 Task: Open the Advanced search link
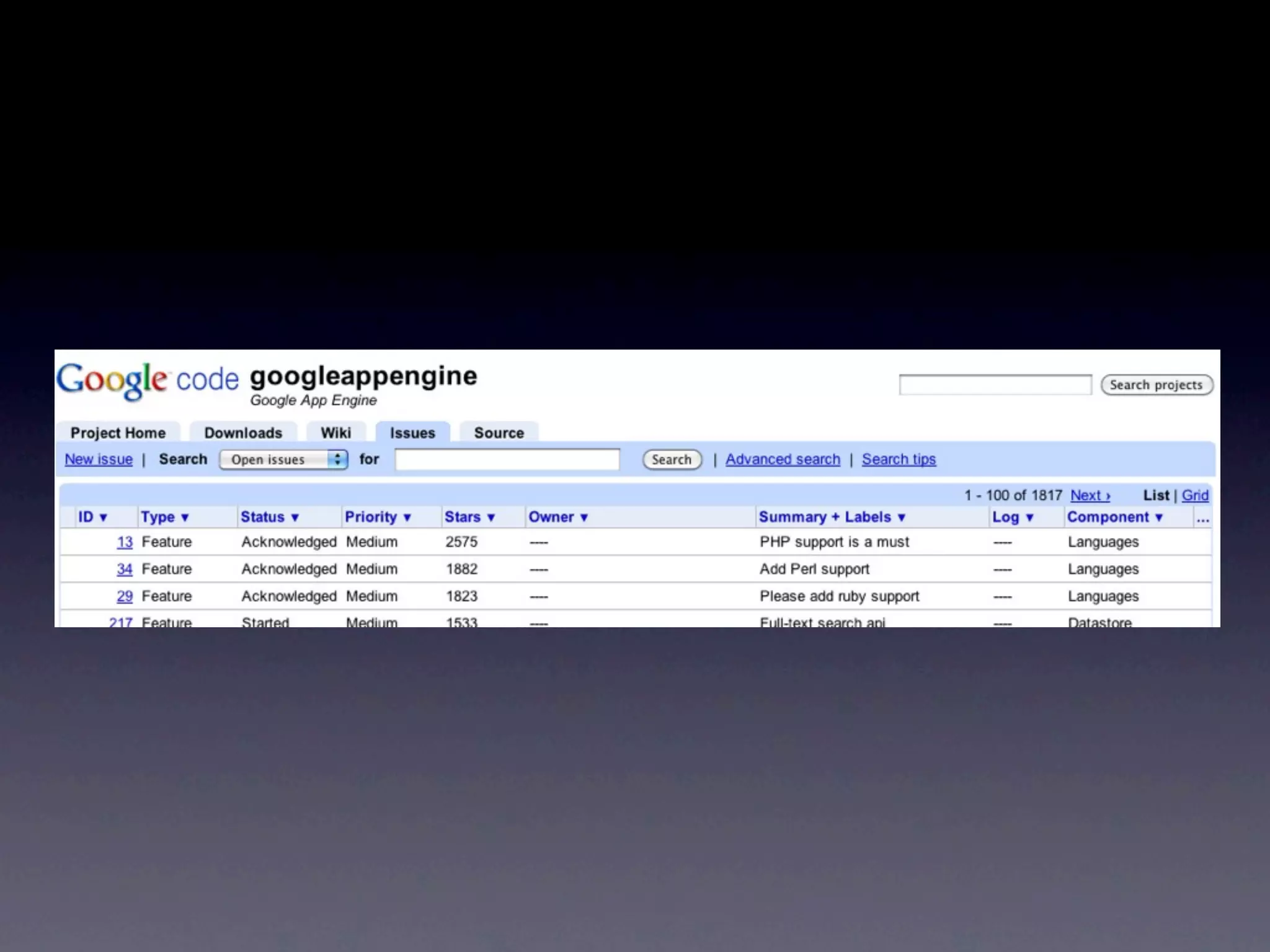(783, 459)
